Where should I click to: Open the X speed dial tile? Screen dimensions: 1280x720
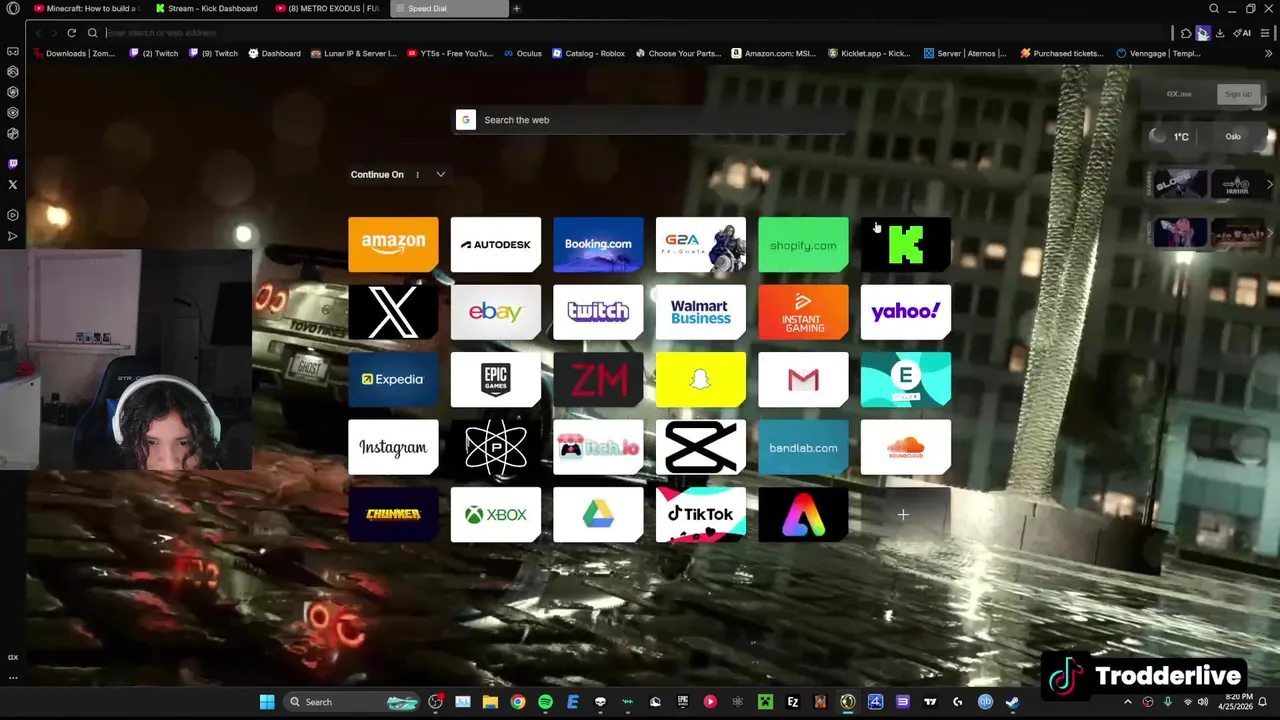click(x=393, y=312)
